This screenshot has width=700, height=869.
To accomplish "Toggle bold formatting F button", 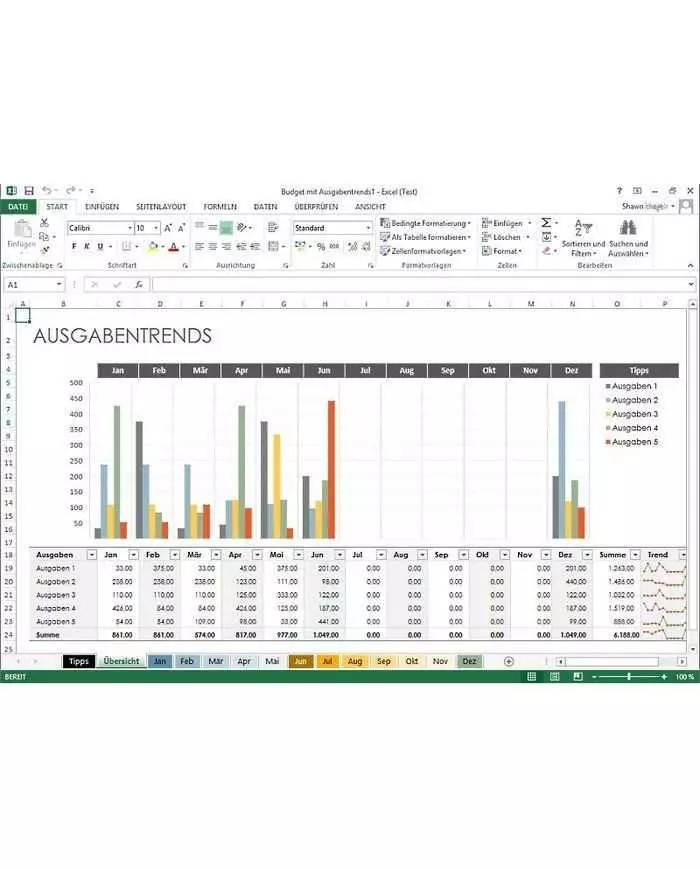I will click(73, 246).
